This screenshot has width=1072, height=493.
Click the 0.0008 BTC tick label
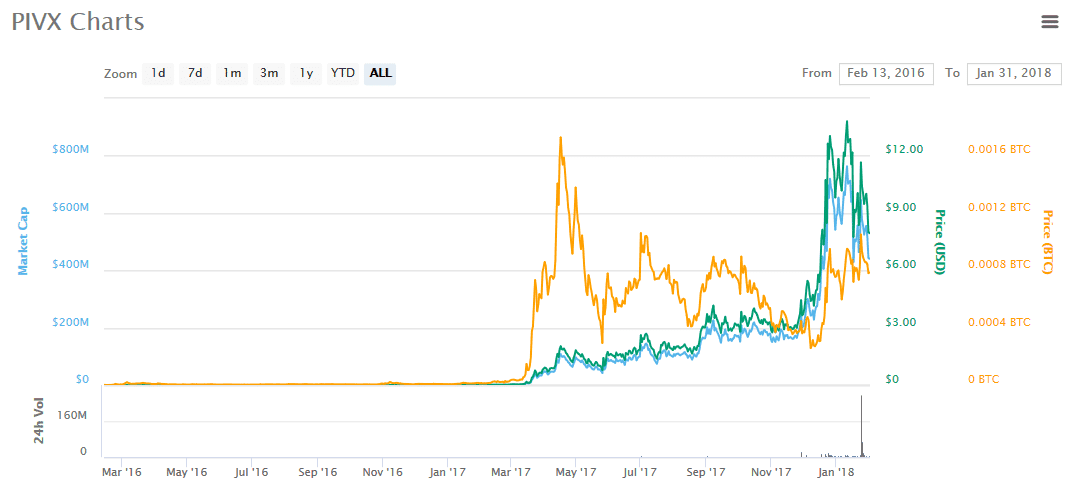pos(999,264)
